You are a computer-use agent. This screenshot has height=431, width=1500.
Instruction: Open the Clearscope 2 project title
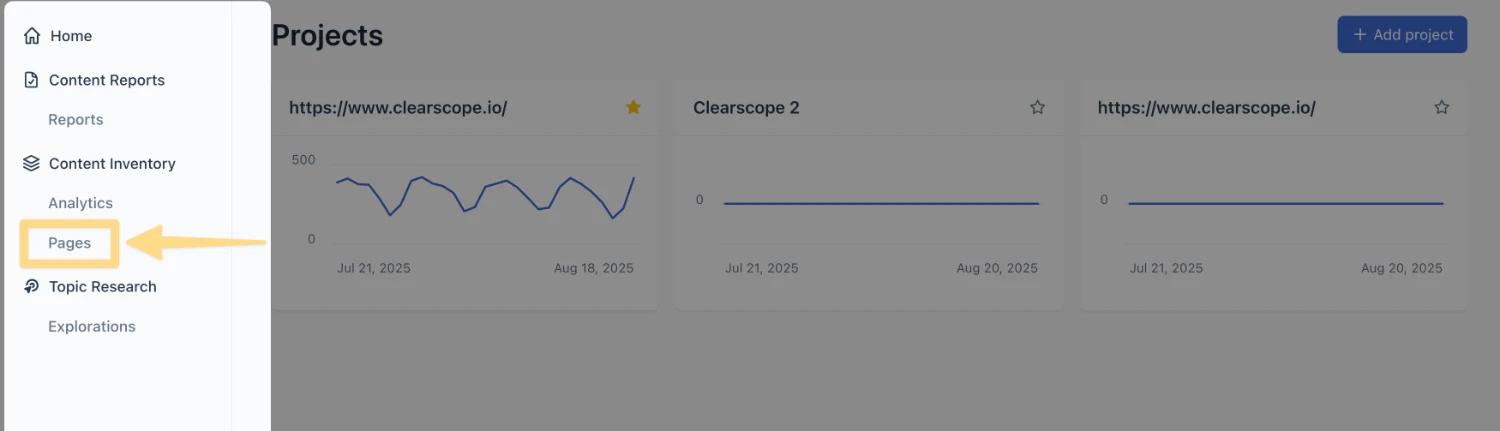click(746, 107)
